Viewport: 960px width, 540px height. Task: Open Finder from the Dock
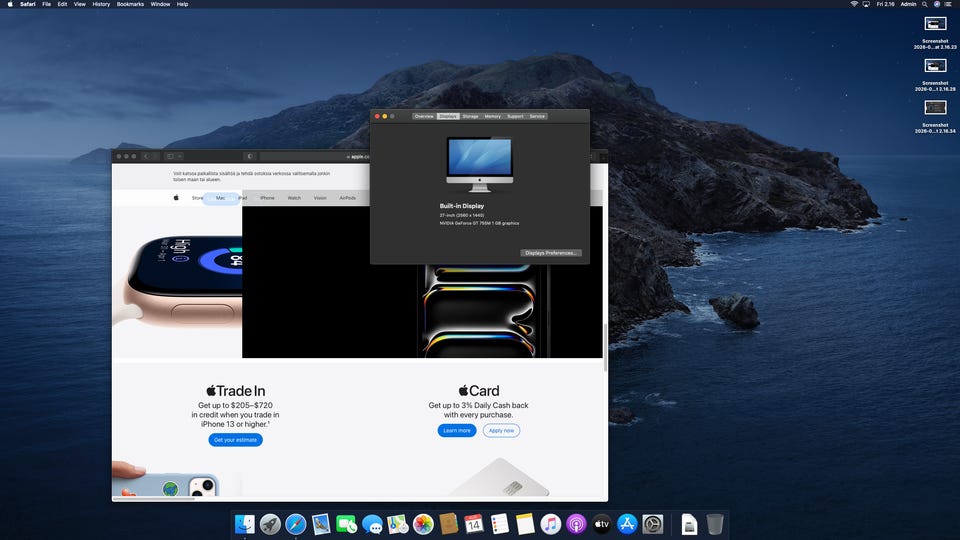pos(245,524)
